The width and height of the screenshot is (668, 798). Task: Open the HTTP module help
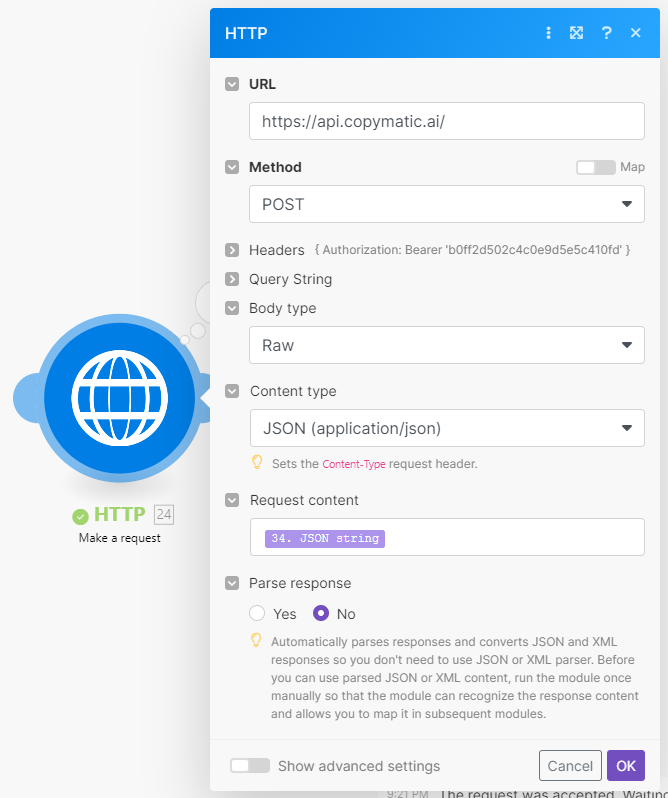coord(606,33)
